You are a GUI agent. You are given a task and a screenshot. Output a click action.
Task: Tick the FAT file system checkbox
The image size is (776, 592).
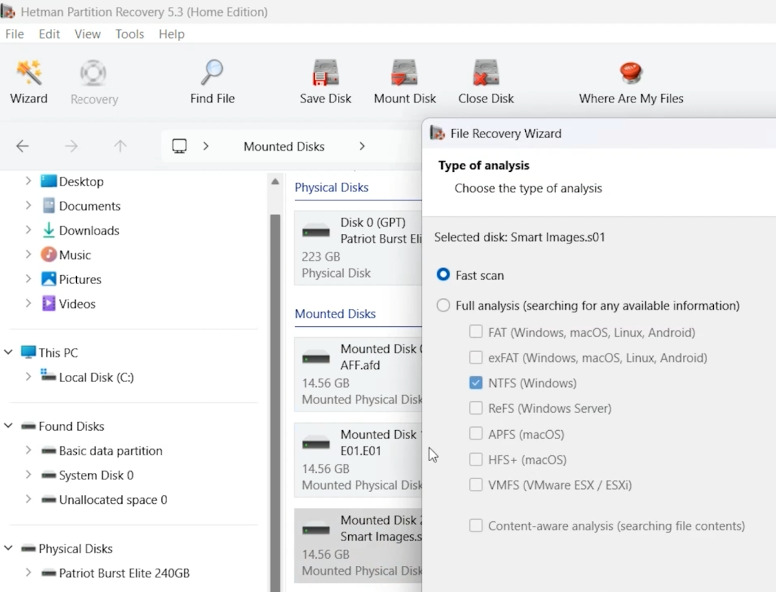(x=476, y=332)
